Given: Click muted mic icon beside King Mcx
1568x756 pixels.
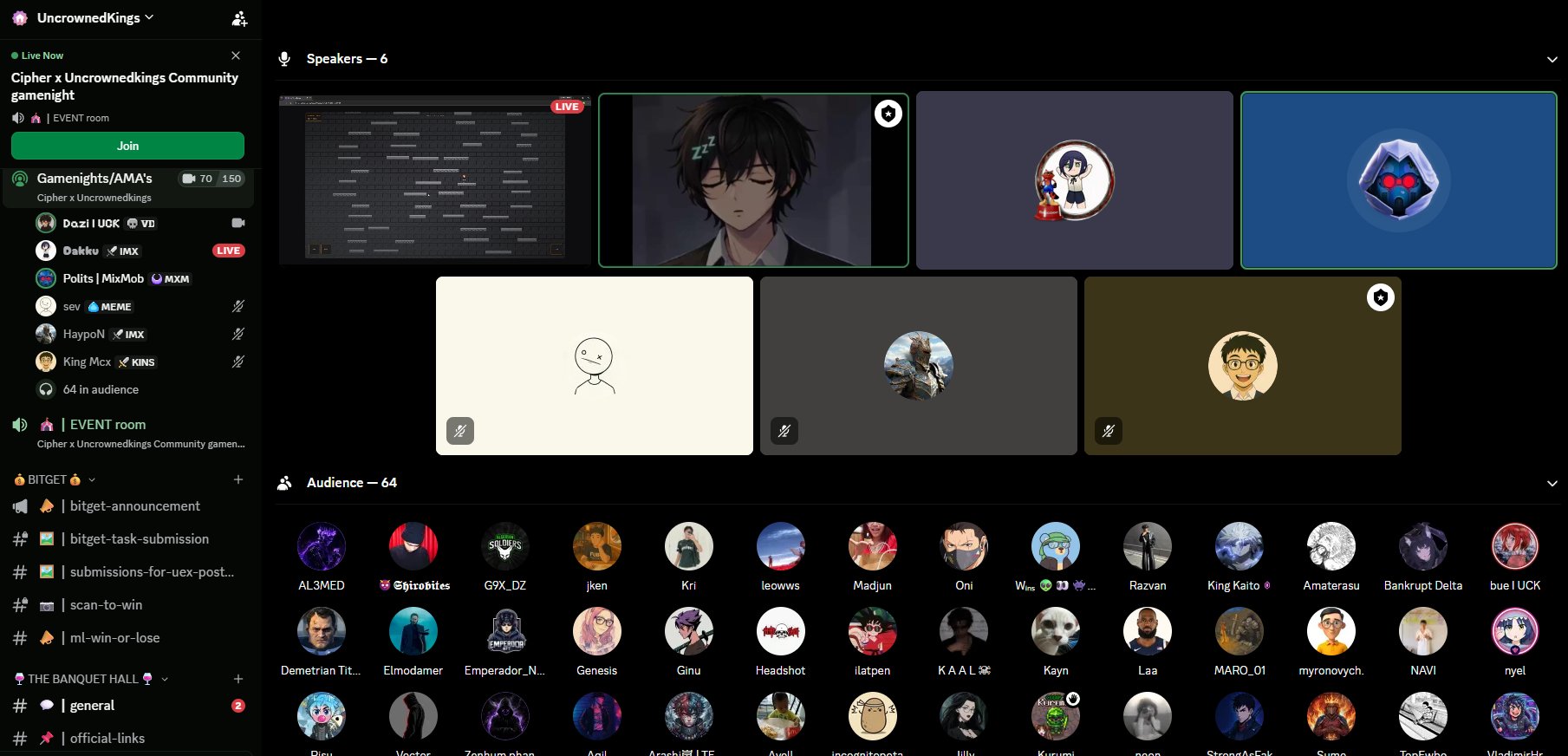Looking at the screenshot, I should click(x=238, y=362).
